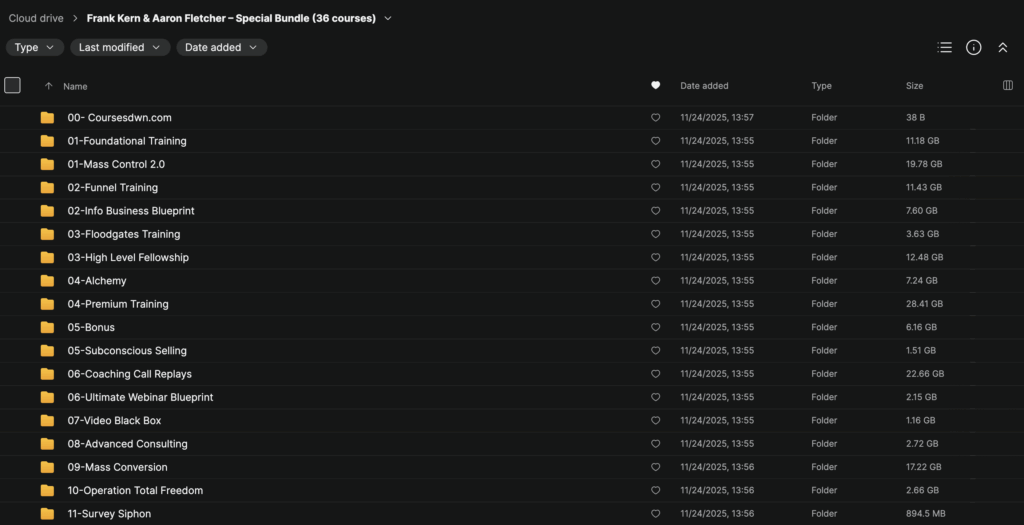This screenshot has width=1024, height=525.
Task: Expand the Date added filter dropdown
Action: click(x=221, y=47)
